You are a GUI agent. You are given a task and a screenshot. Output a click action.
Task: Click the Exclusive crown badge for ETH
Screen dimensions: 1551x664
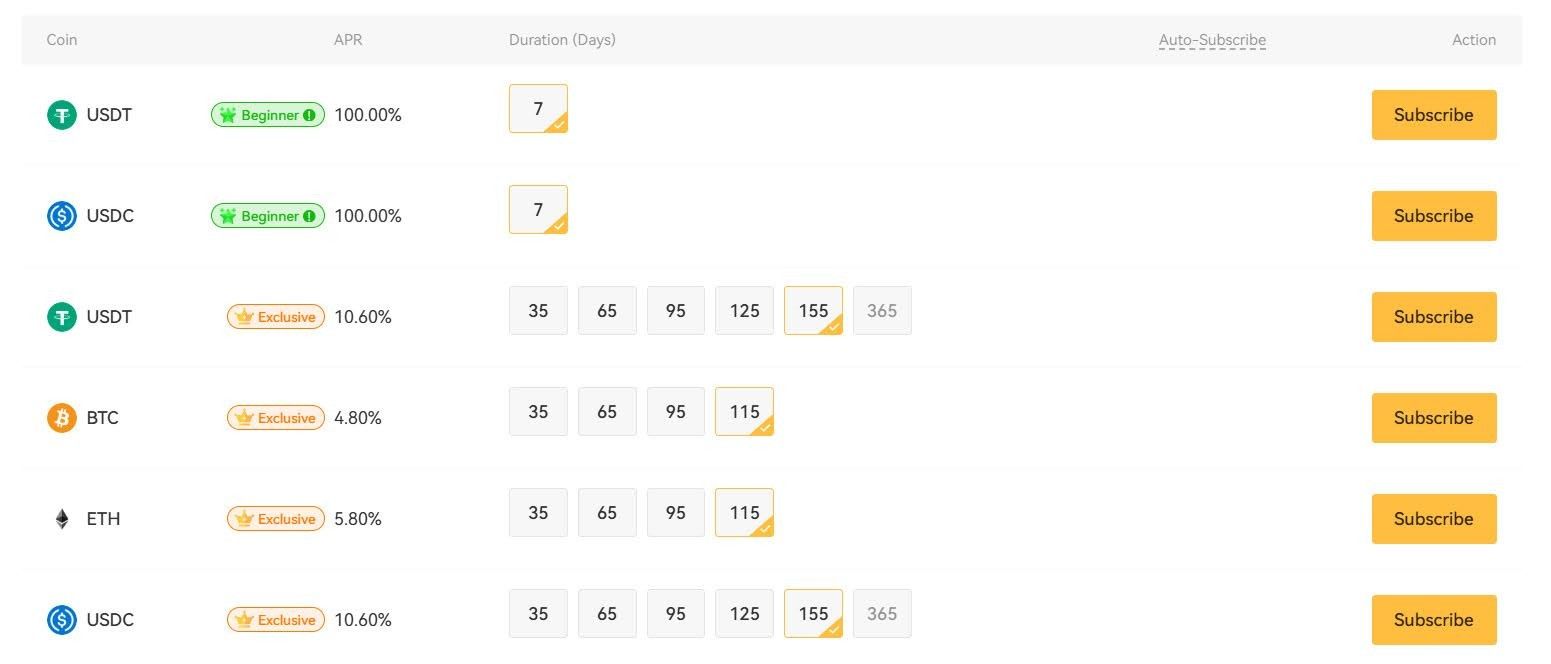(276, 519)
